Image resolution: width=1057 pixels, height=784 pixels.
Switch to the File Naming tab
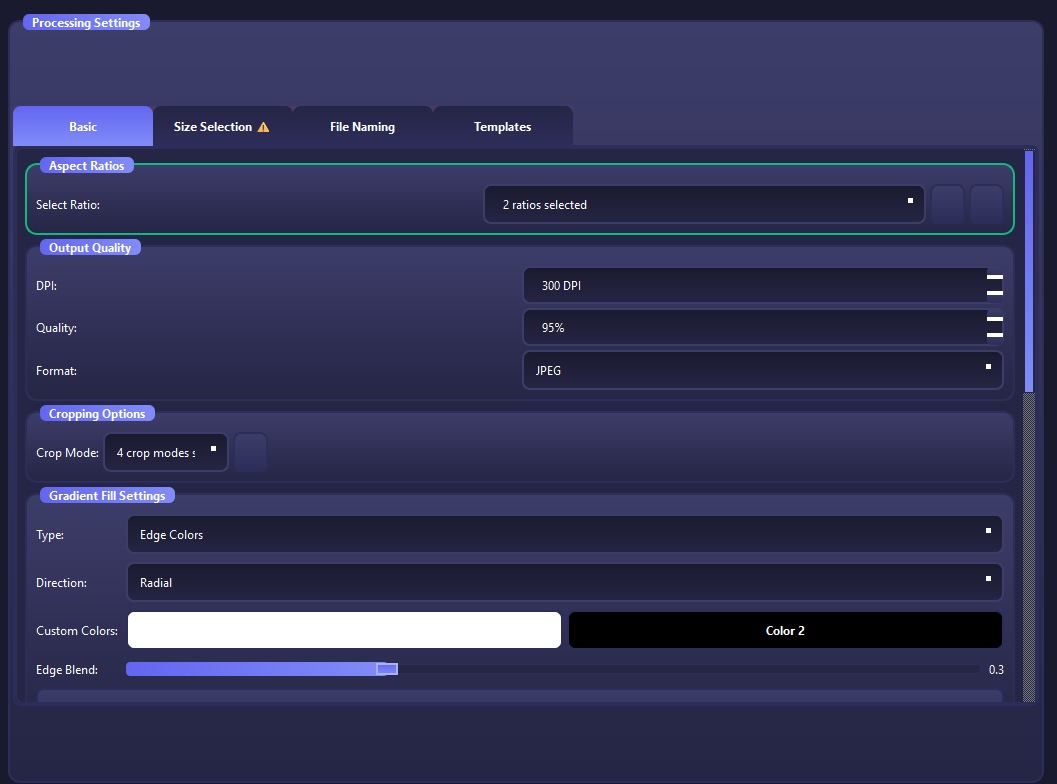pos(362,127)
